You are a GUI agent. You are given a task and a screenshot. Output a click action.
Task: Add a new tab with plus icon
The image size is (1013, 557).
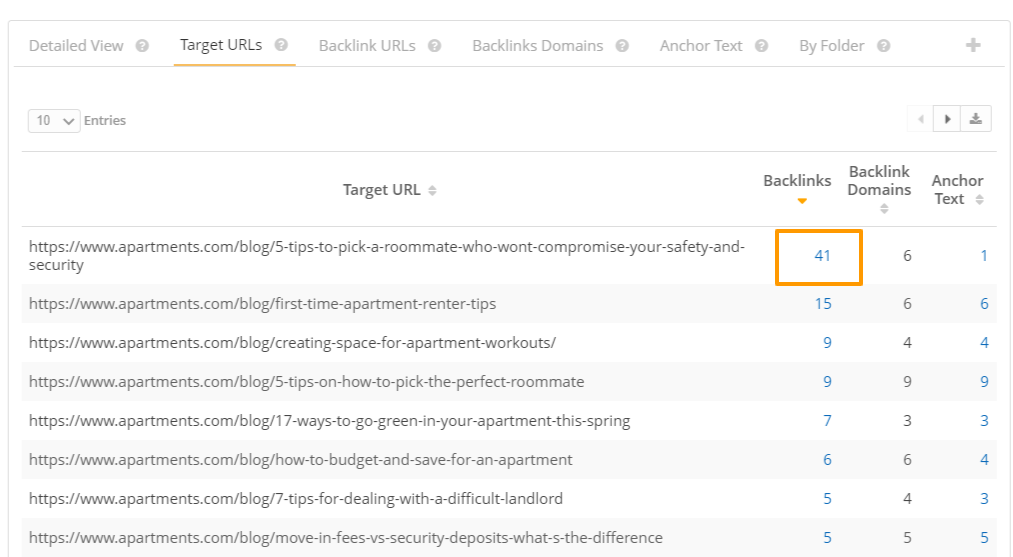tap(973, 45)
